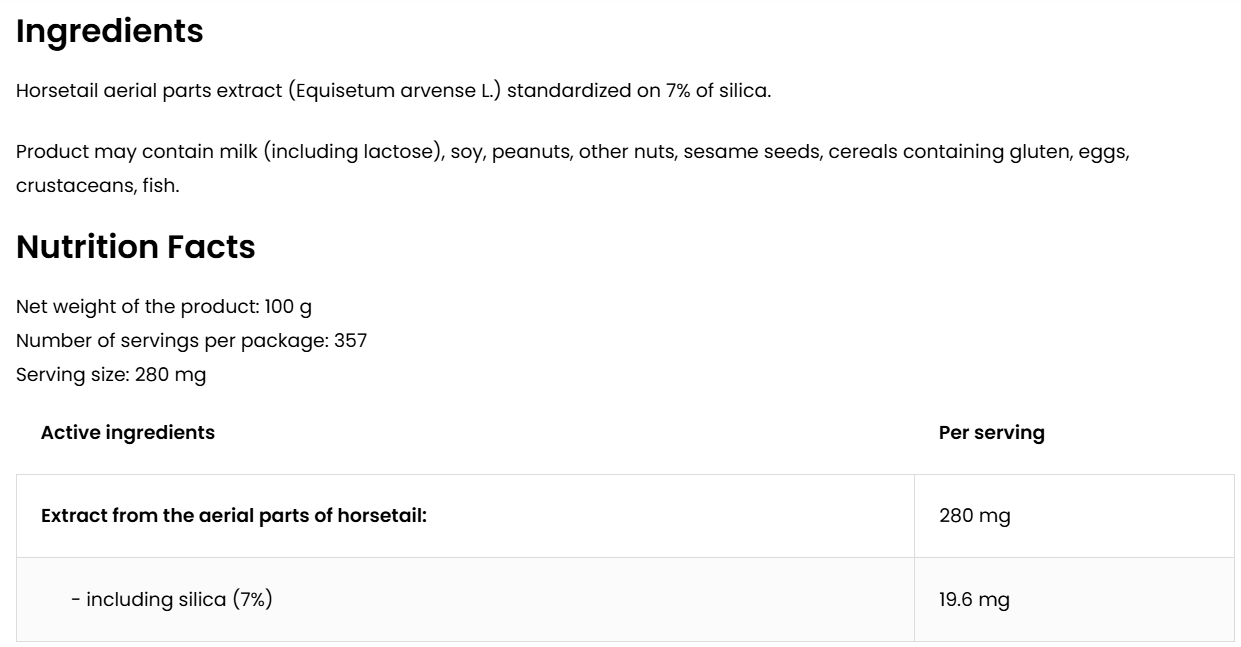
Task: Click the 'including silica (7%)' row label
Action: (172, 600)
